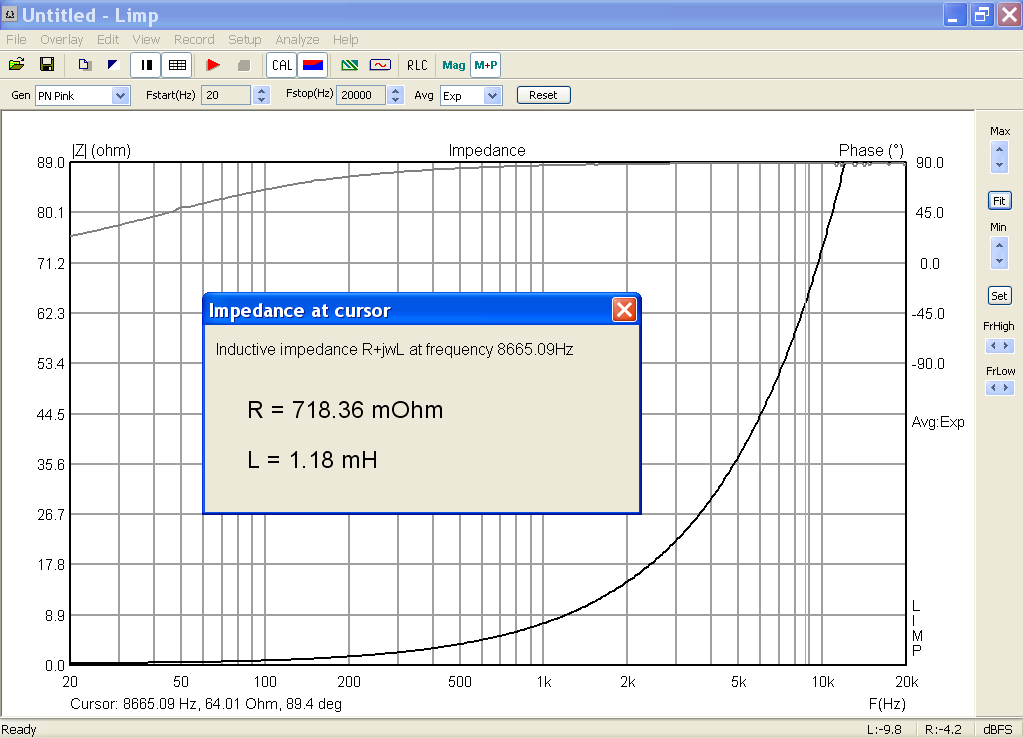Start recording with the red play arrow
This screenshot has height=738, width=1023.
pyautogui.click(x=213, y=65)
